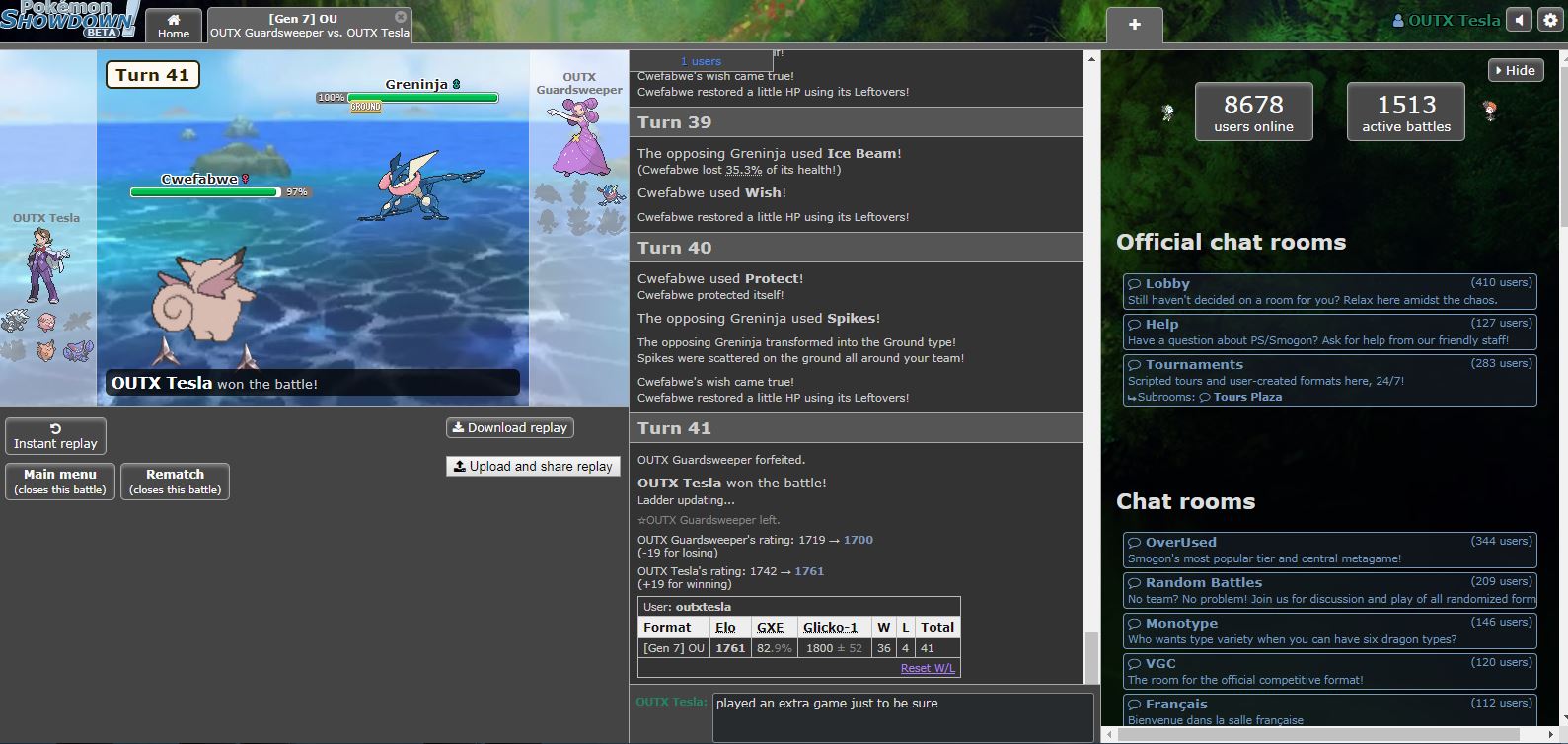The width and height of the screenshot is (1568, 744).
Task: Click your Clefable sprite on the field
Action: 202,293
